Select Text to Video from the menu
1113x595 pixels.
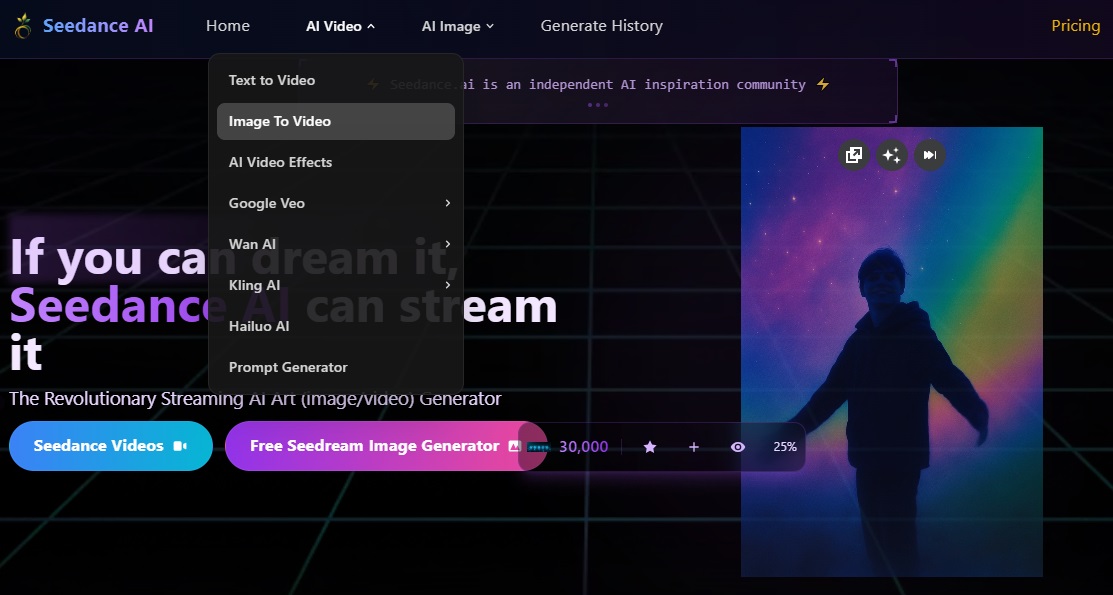[x=272, y=80]
